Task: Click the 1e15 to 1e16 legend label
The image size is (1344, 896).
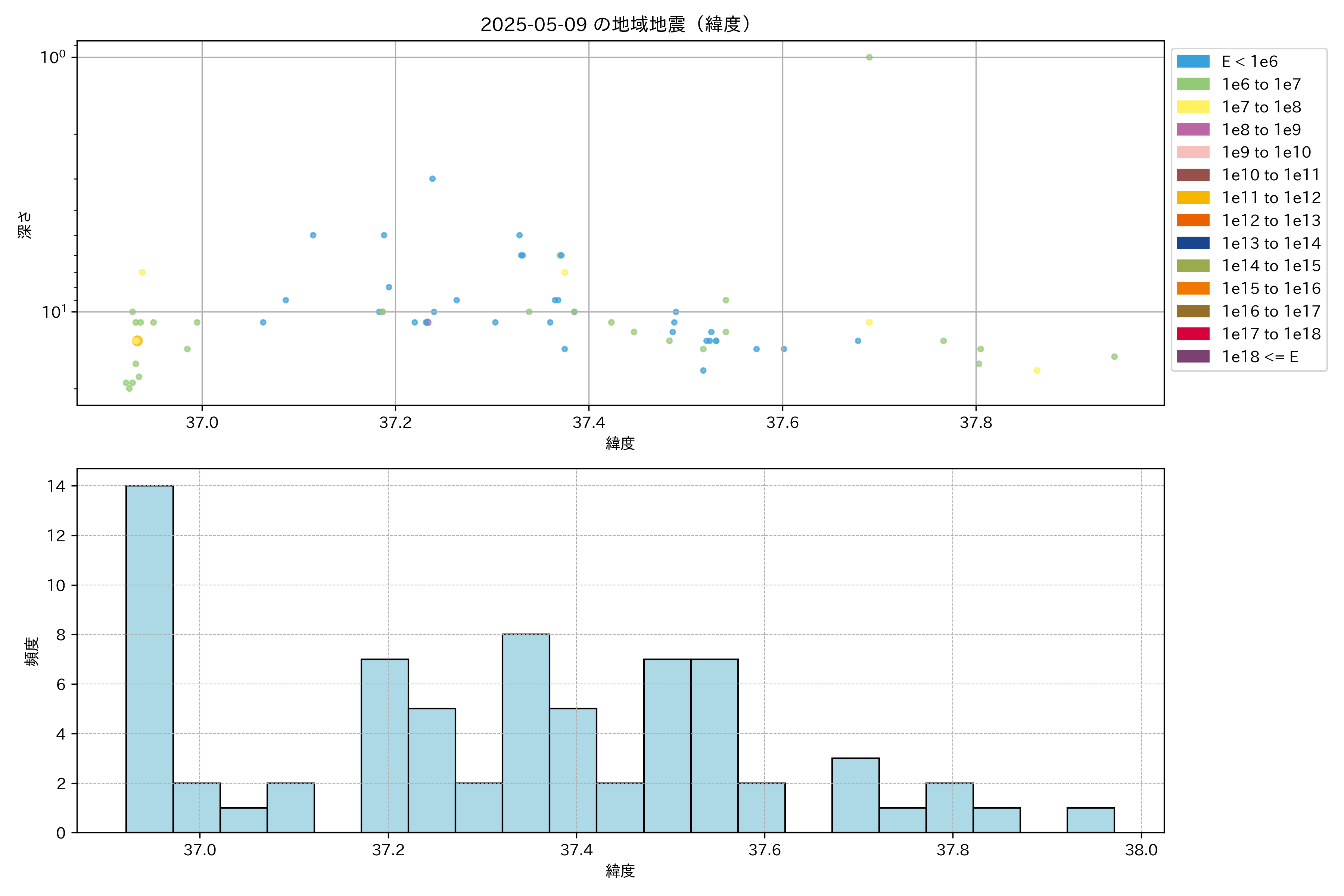Action: [x=1272, y=289]
